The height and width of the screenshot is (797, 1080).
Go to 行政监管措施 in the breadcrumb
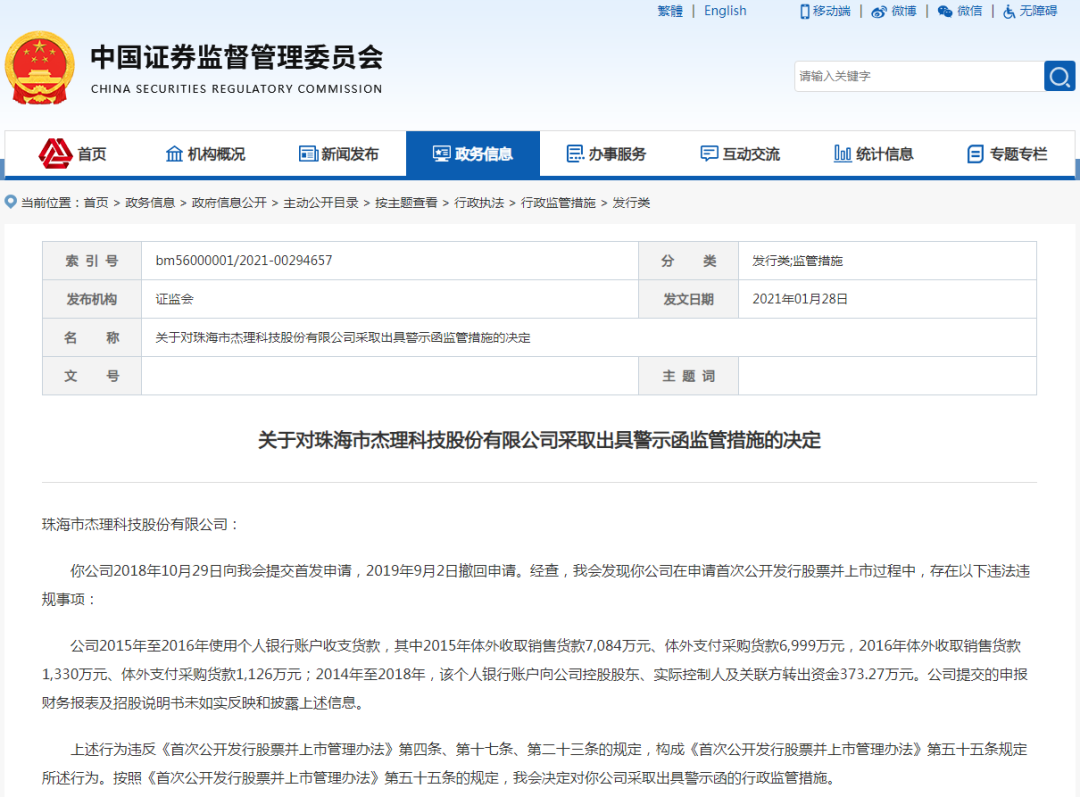tap(558, 203)
